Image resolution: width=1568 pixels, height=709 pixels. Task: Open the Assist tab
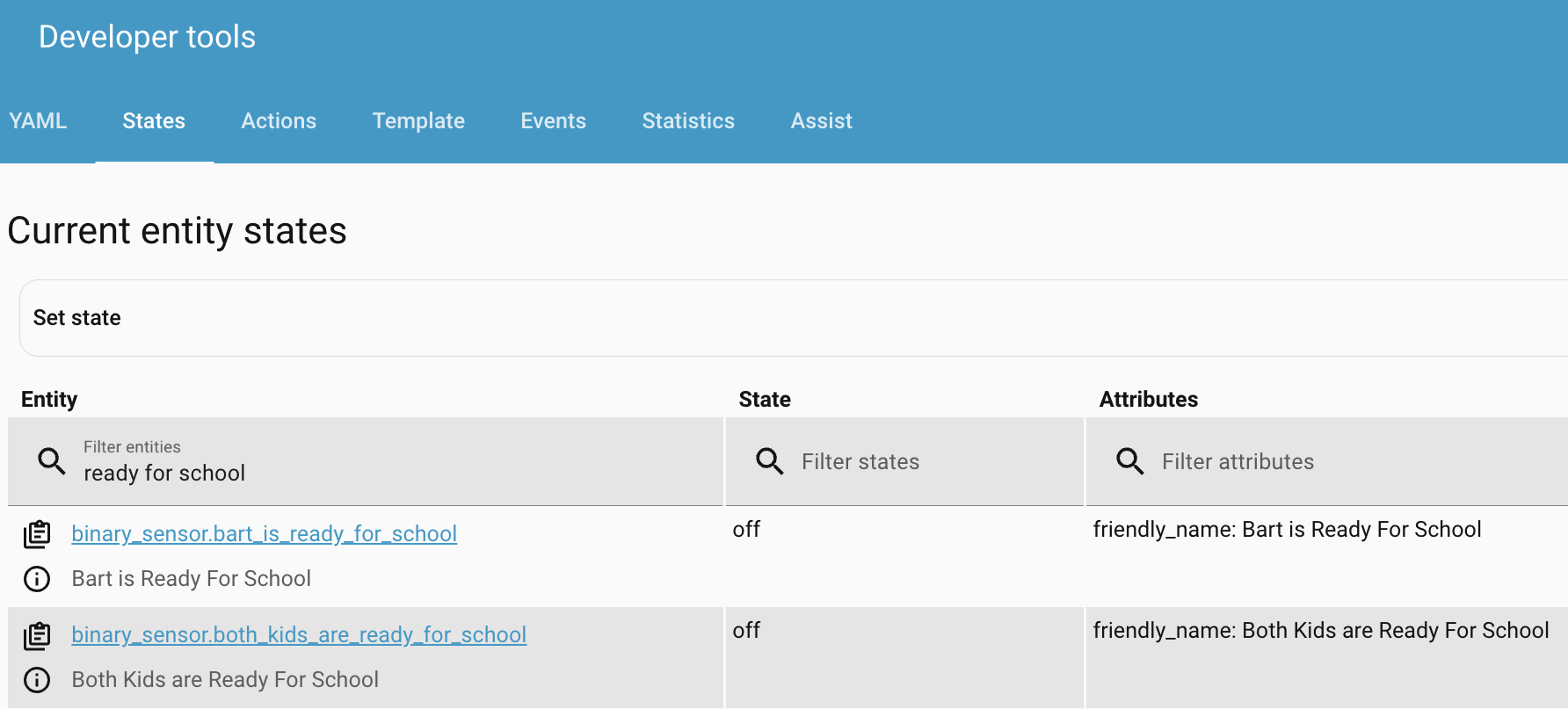click(x=821, y=121)
